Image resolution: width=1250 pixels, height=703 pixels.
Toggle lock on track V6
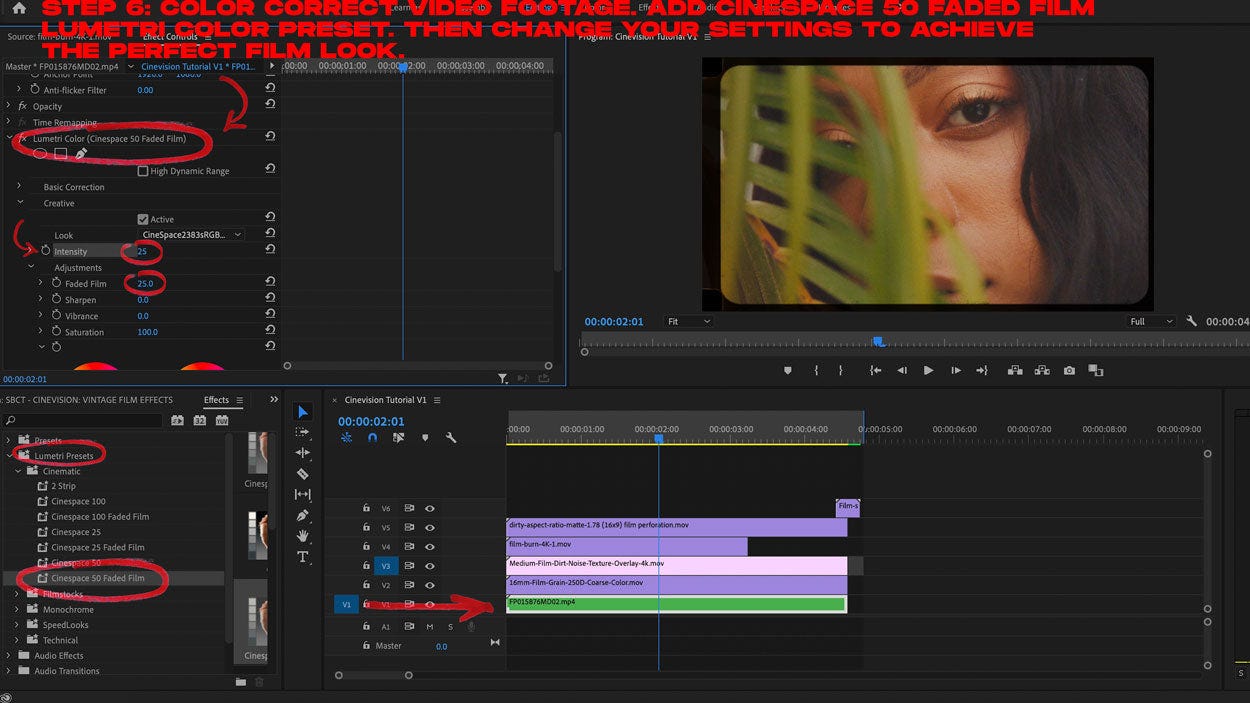click(366, 508)
